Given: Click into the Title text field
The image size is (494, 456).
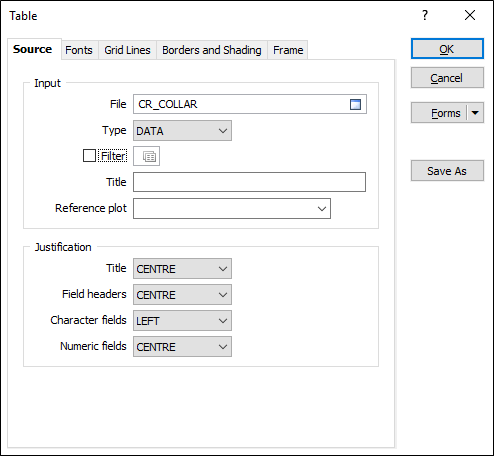Looking at the screenshot, I should [249, 182].
